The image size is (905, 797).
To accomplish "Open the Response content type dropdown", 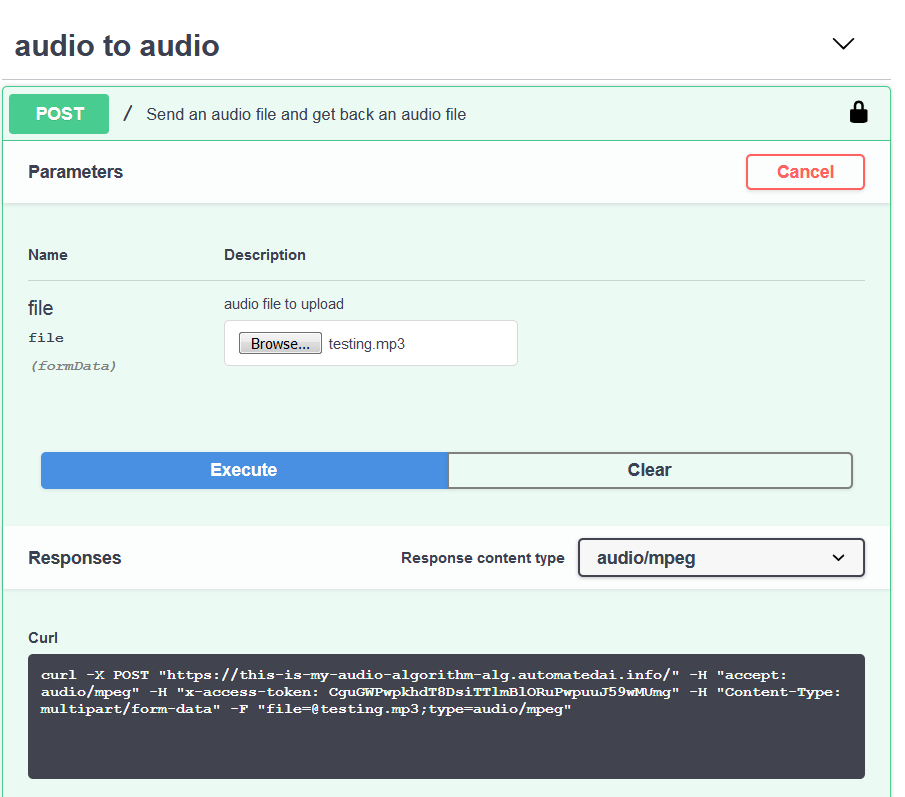I will coord(721,557).
